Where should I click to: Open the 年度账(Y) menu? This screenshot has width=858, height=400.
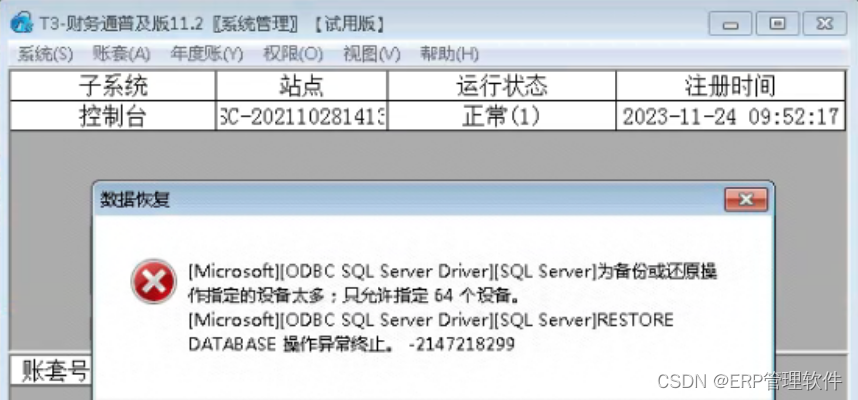pyautogui.click(x=206, y=54)
